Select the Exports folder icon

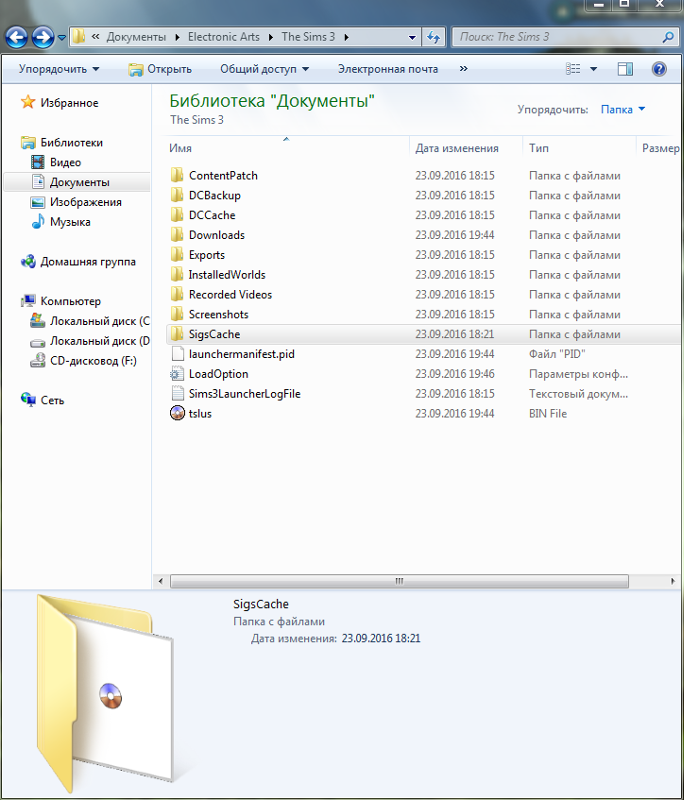177,255
